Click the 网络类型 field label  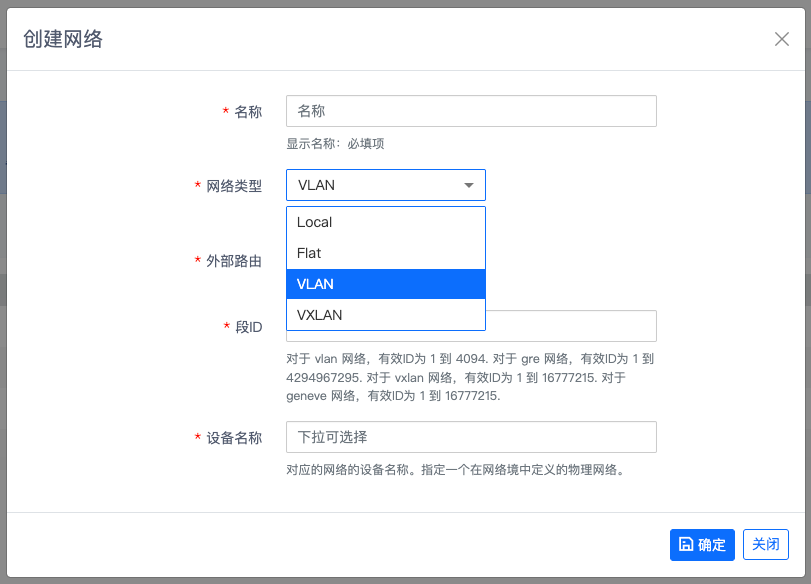pos(233,186)
